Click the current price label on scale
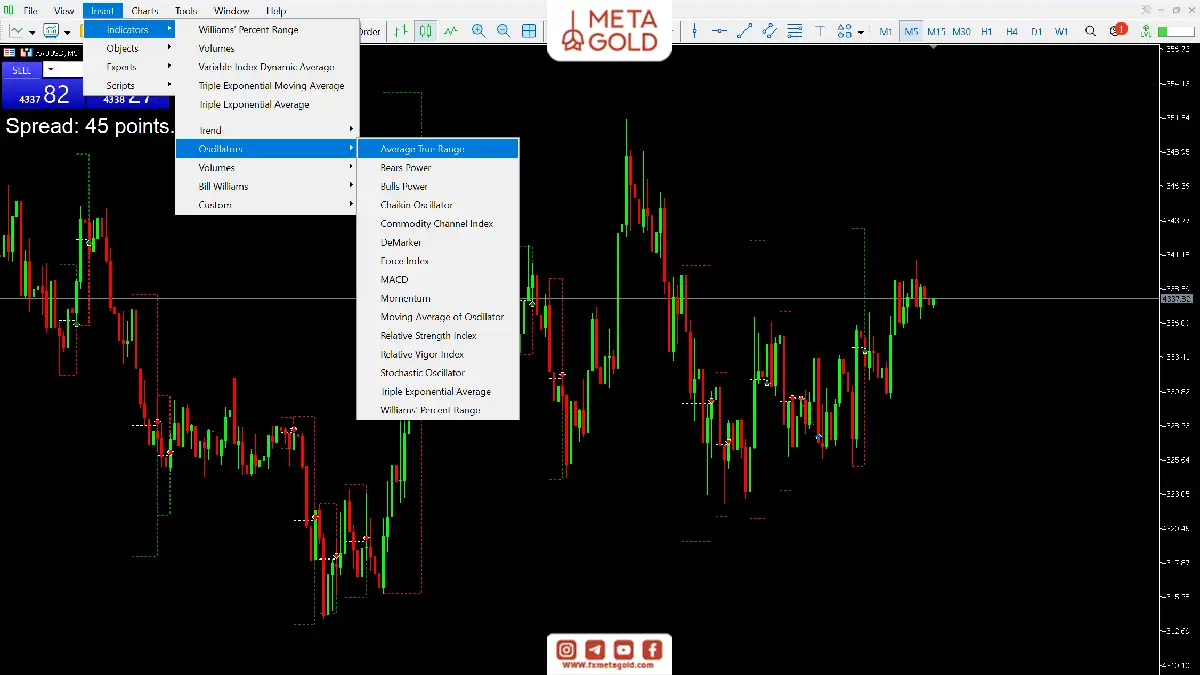 (1177, 299)
